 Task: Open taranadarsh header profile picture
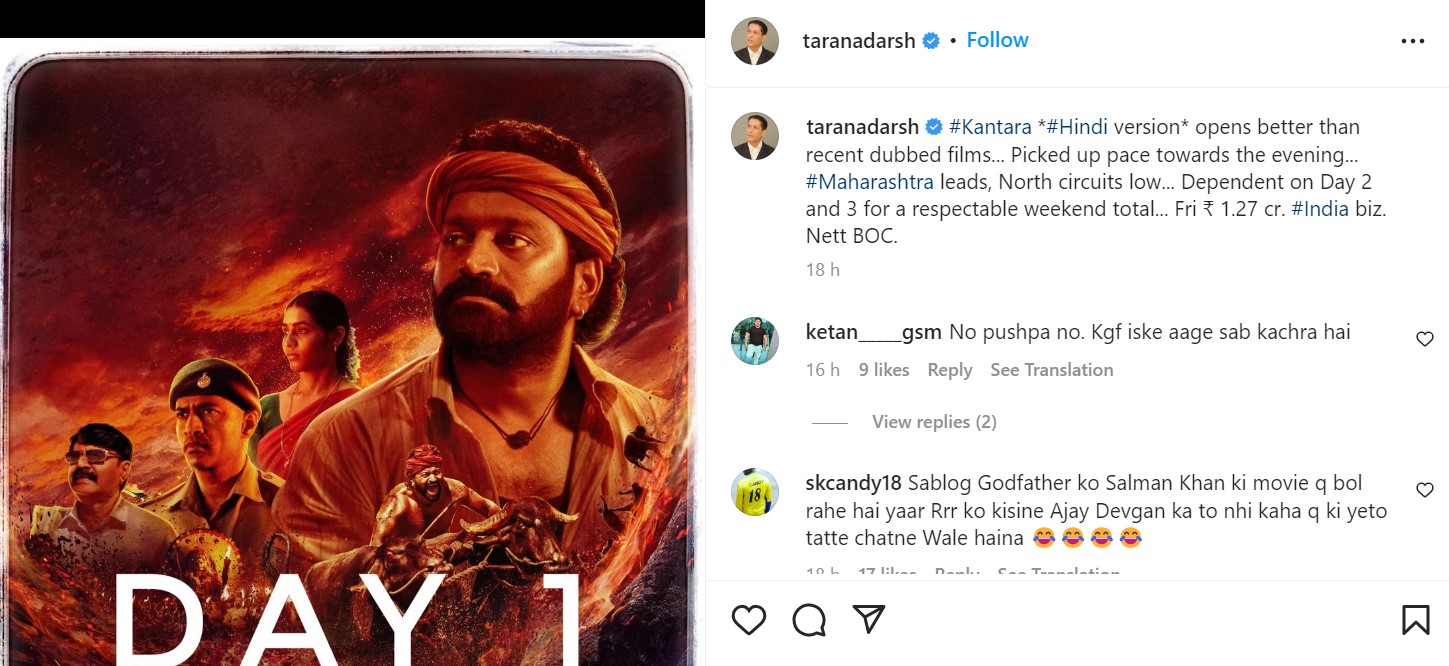755,41
